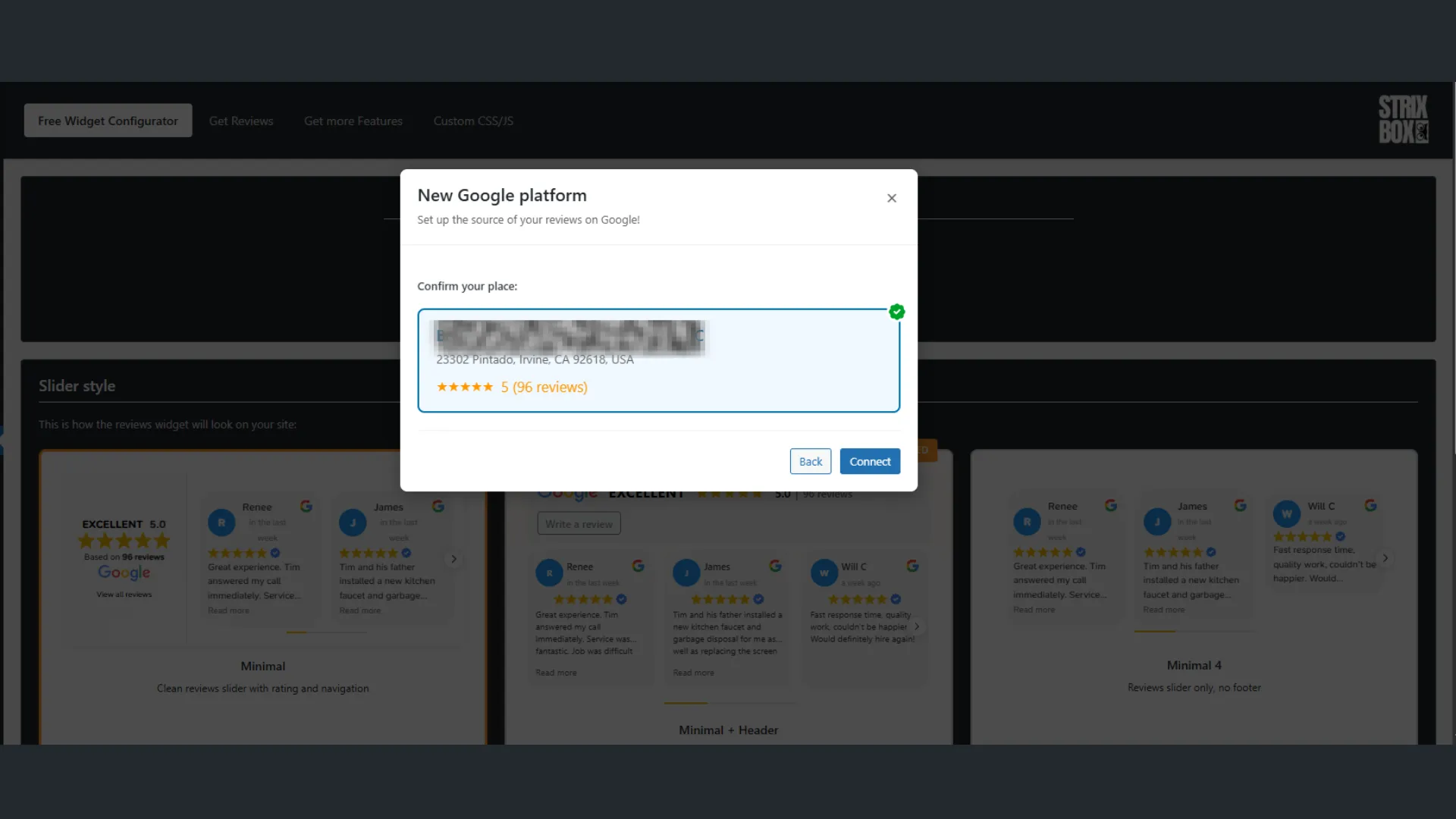Click Google icon on James's Minimal review
The height and width of the screenshot is (819, 1456).
pyautogui.click(x=438, y=506)
